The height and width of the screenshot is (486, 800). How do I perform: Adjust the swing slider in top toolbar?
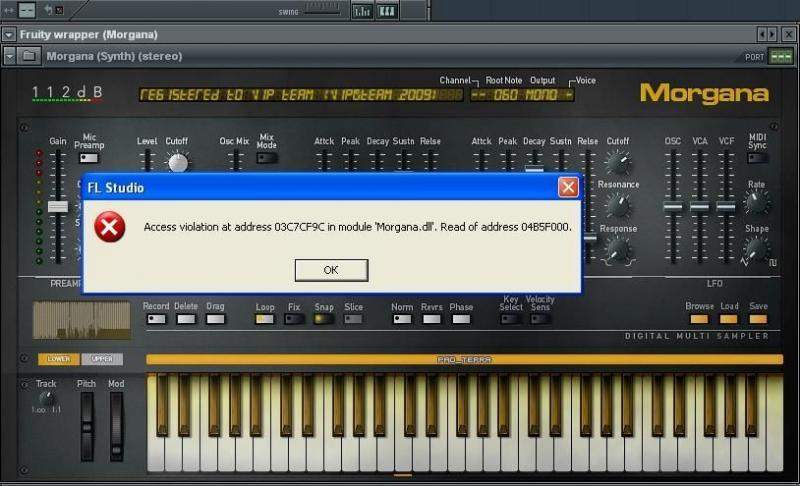(x=322, y=9)
